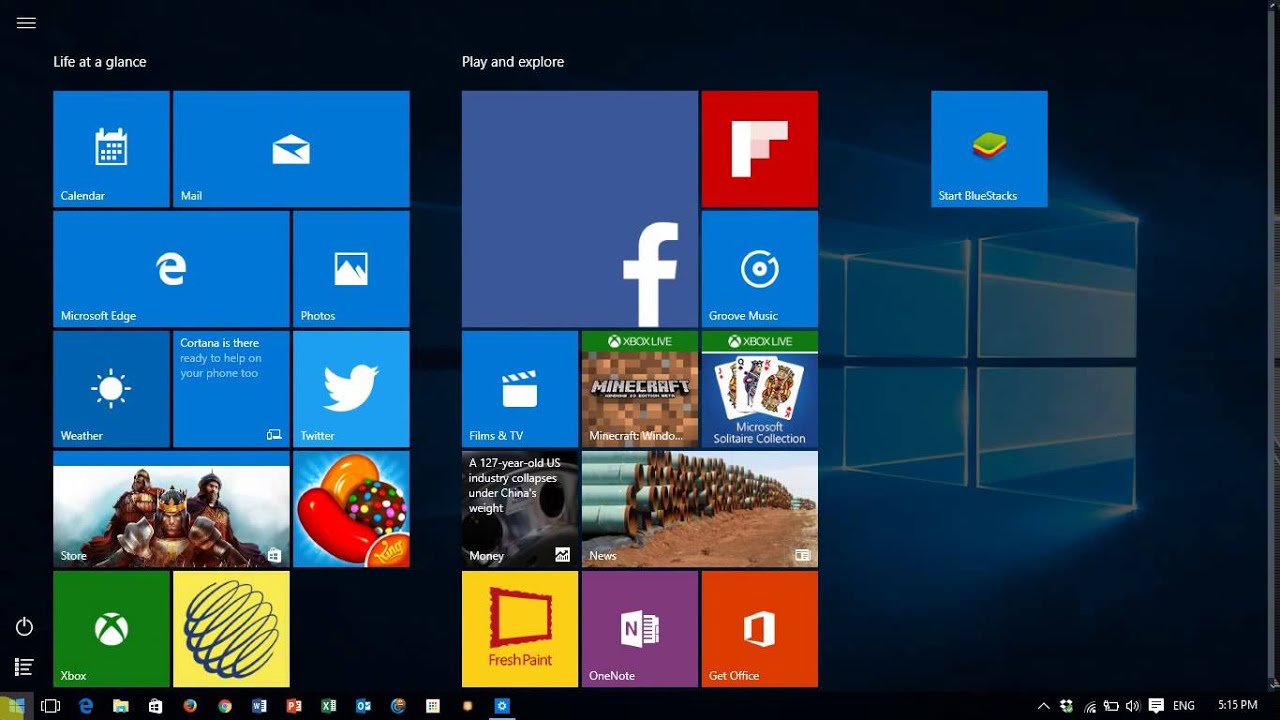1280x720 pixels.
Task: Show hidden system tray icons
Action: 1044,706
